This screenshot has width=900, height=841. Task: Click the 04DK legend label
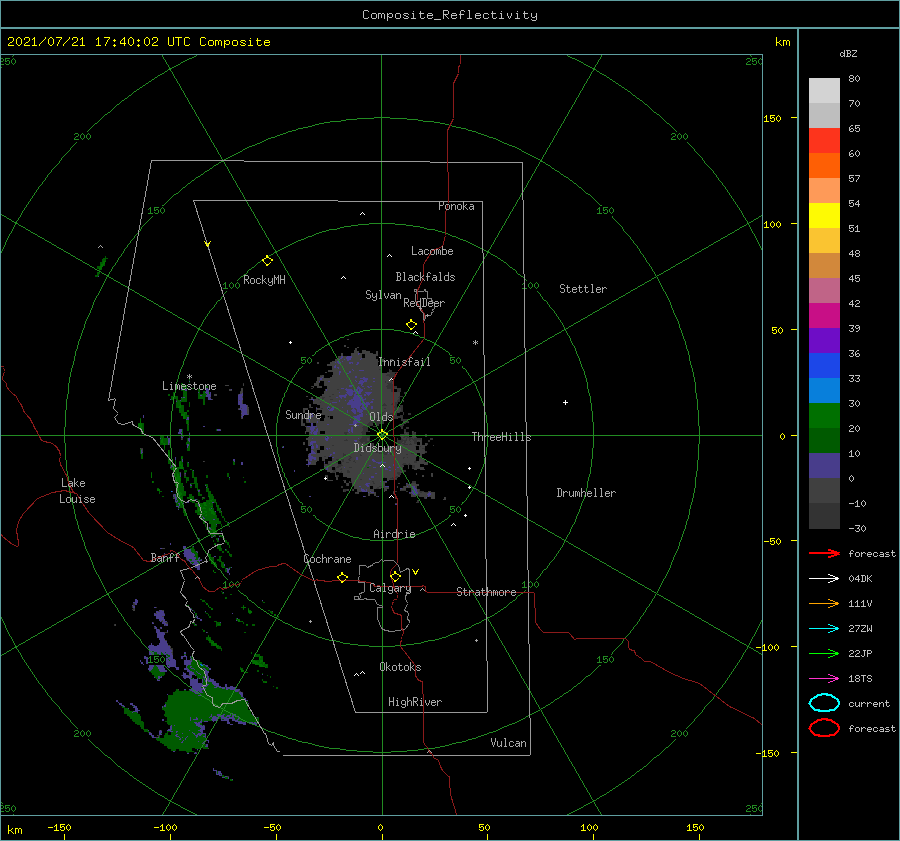(x=860, y=579)
